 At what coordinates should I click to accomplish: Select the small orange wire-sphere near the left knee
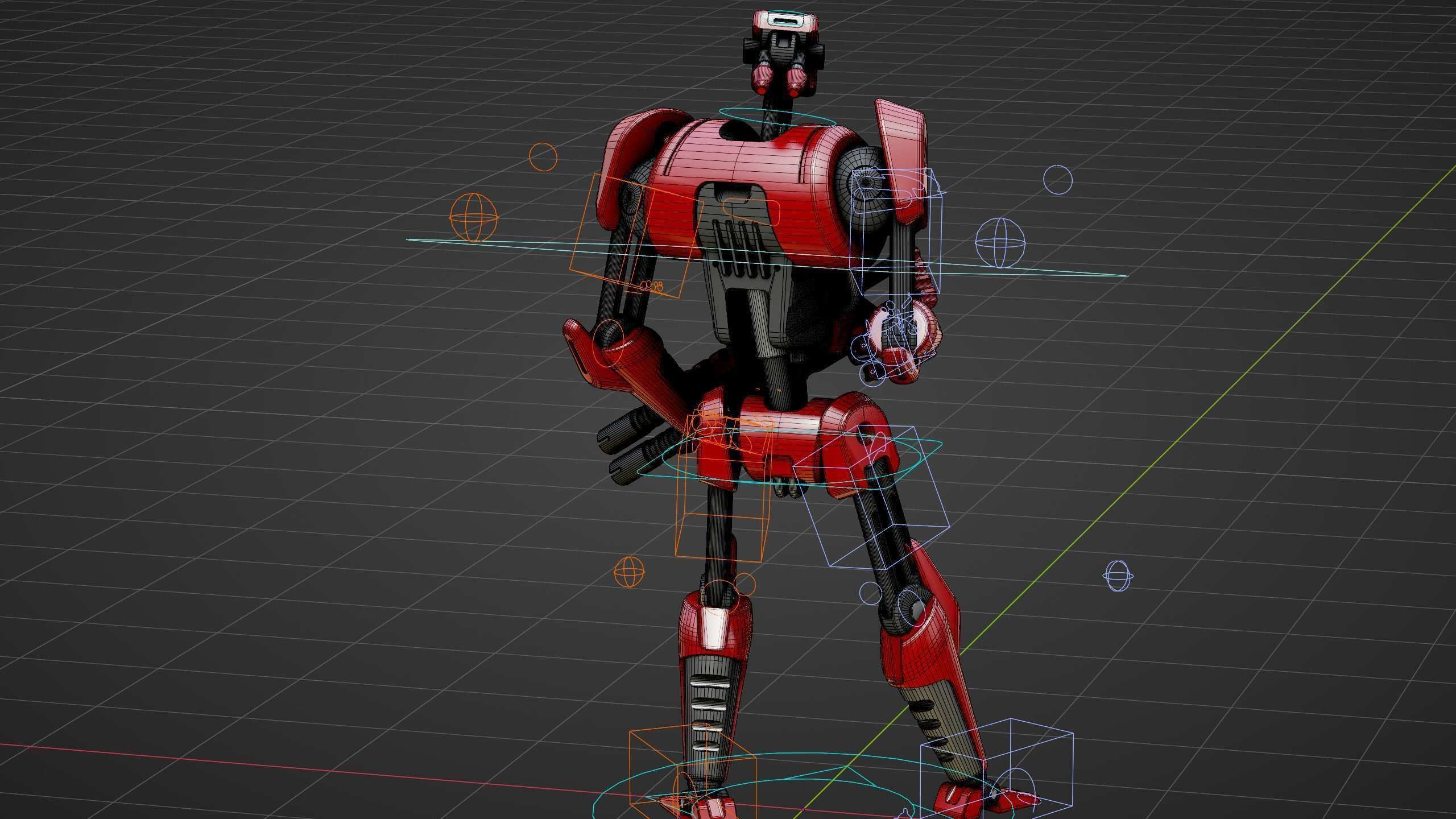coord(630,572)
